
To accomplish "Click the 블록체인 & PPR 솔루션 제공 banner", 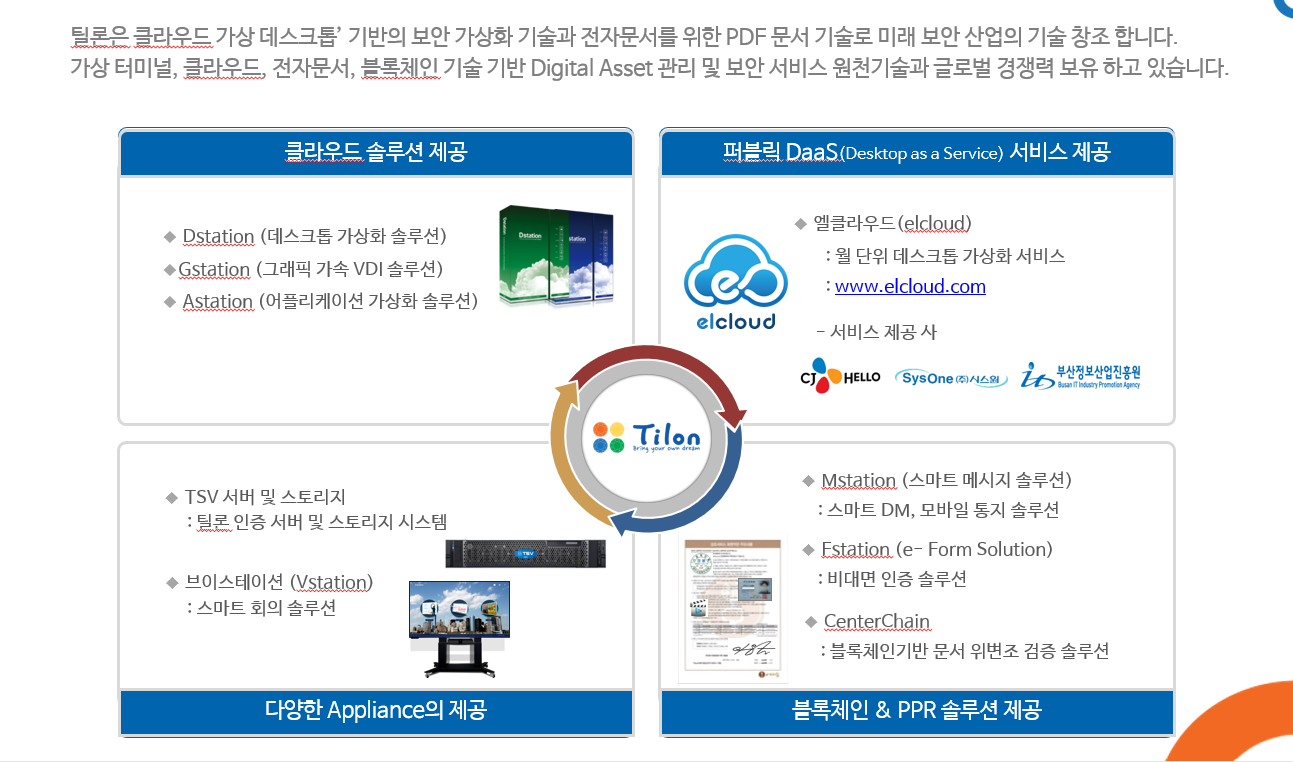I will click(x=916, y=711).
